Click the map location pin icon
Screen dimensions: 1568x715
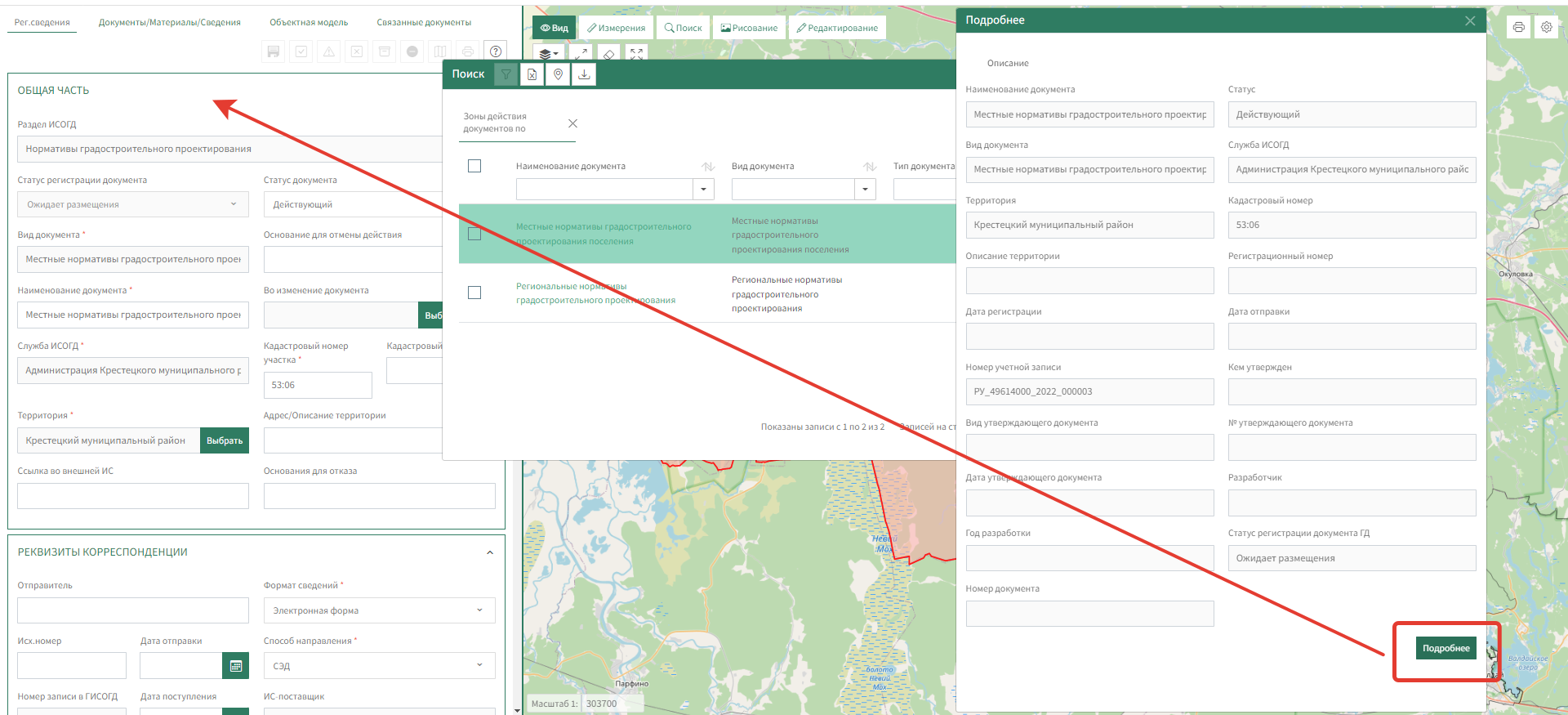(x=558, y=74)
